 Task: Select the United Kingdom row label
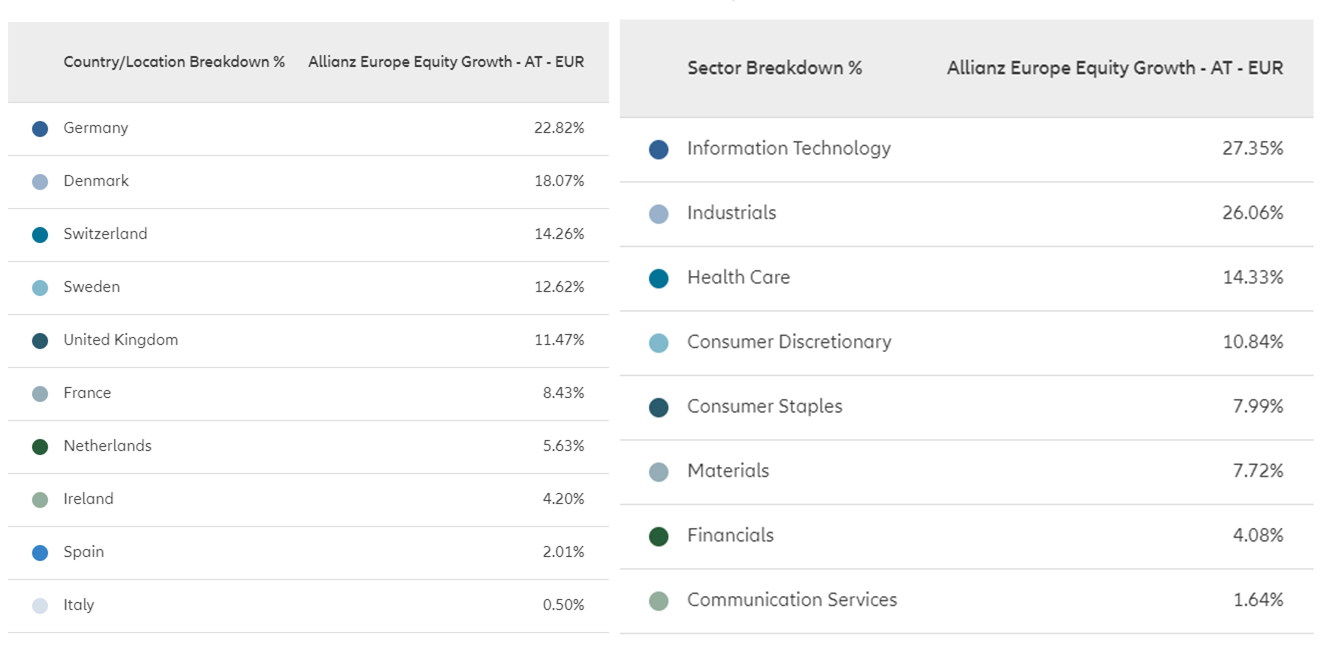[x=120, y=340]
